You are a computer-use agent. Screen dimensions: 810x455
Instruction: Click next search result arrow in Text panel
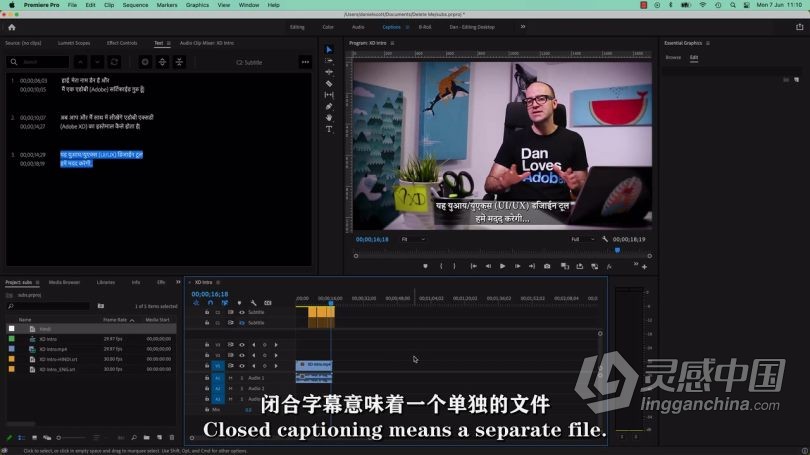97,62
